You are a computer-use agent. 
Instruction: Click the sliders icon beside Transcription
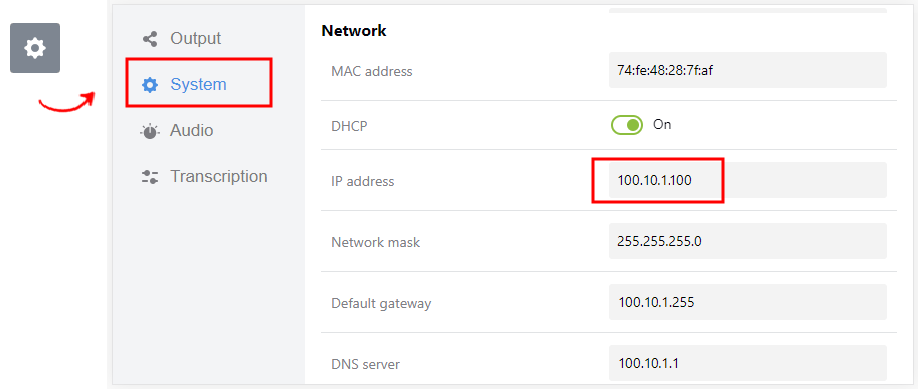[150, 177]
